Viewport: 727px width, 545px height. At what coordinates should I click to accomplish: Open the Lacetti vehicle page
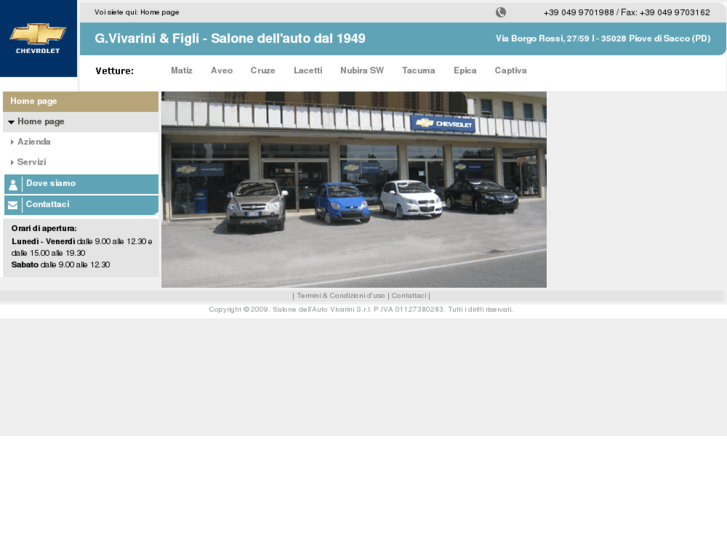[308, 71]
